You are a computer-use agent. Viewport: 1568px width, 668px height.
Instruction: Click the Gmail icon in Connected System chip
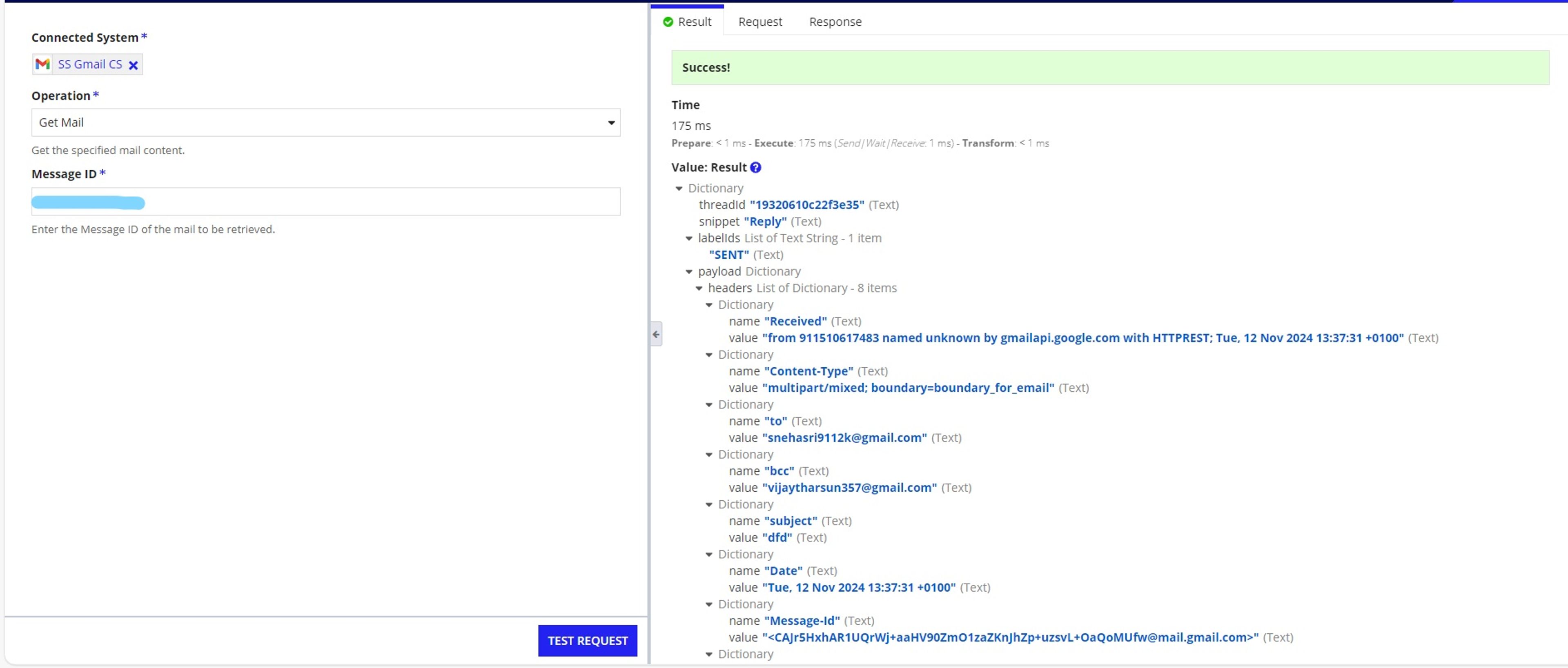coord(42,64)
